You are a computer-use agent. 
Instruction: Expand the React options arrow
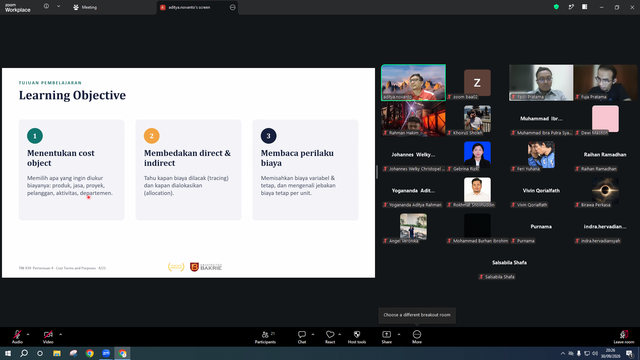pos(340,334)
